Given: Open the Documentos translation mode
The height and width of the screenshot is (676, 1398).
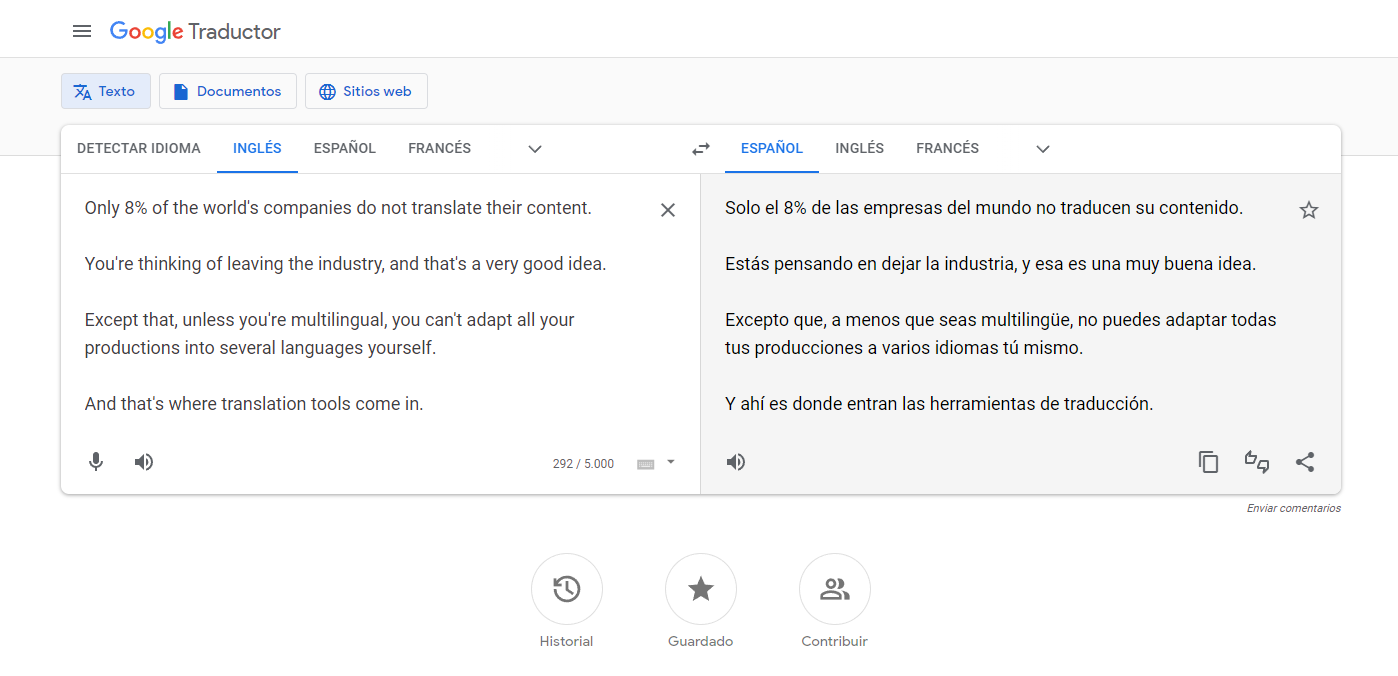Looking at the screenshot, I should [x=228, y=91].
